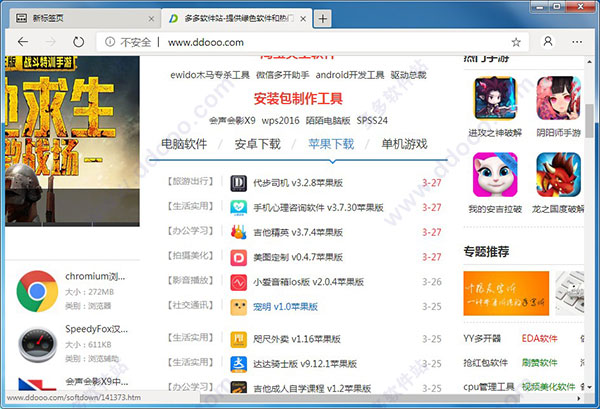Click the 达达骑士版 app icon
600x409 pixels.
(x=238, y=364)
